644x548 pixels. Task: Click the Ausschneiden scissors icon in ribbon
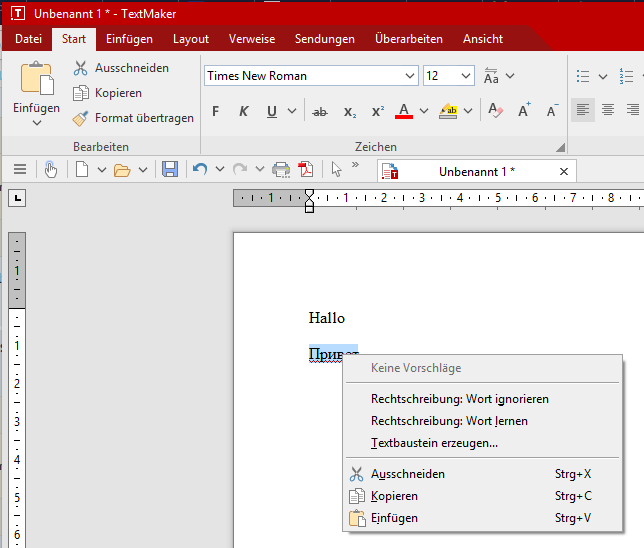pyautogui.click(x=80, y=68)
